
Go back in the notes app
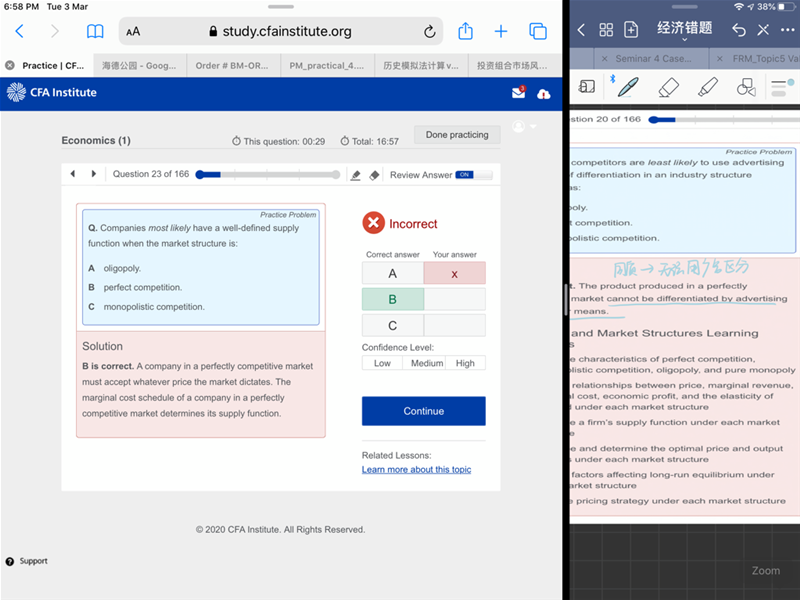[581, 30]
